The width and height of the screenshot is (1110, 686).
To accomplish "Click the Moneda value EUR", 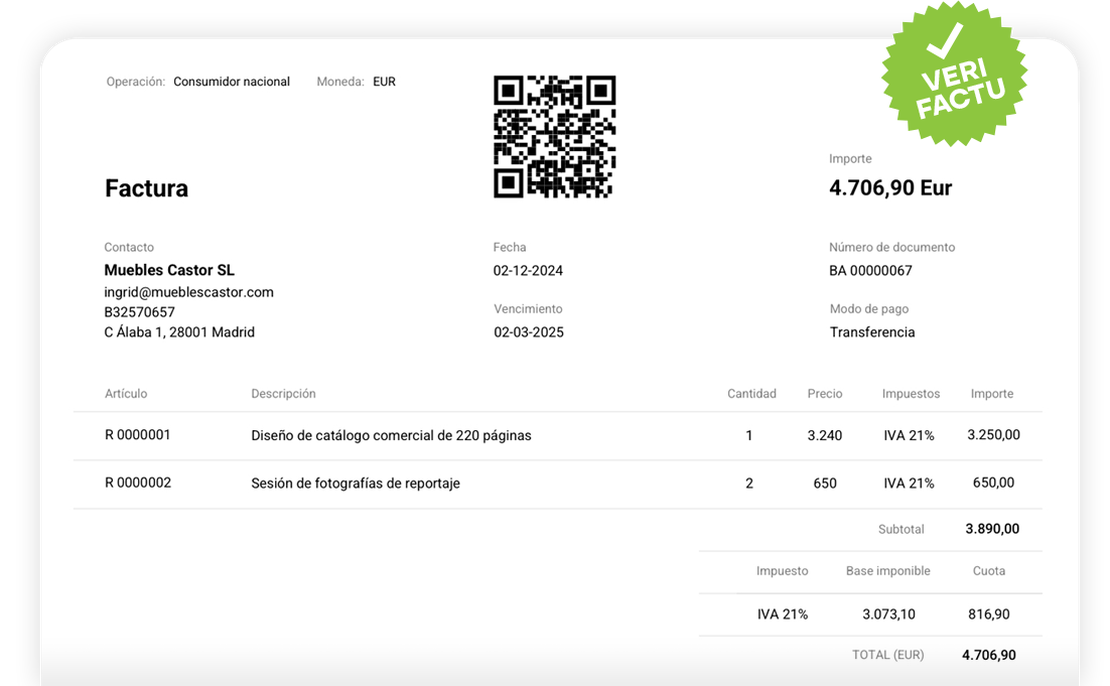I will click(384, 82).
